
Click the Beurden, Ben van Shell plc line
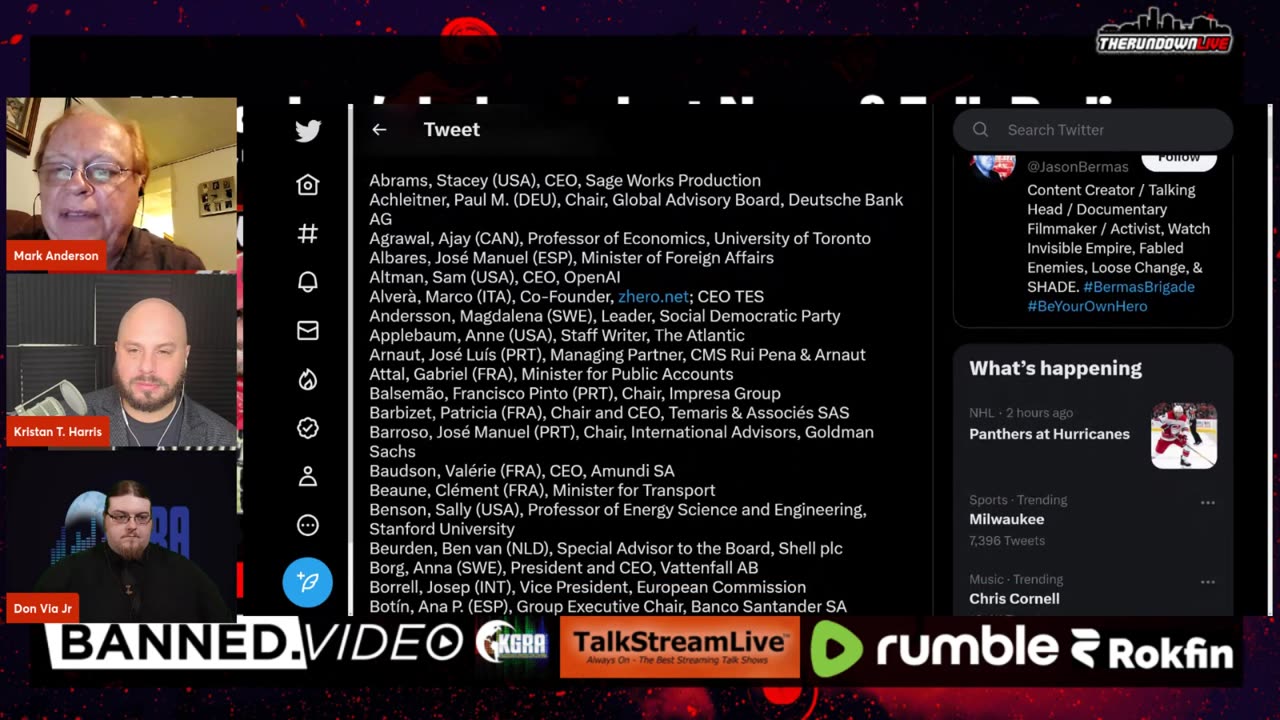click(x=606, y=548)
